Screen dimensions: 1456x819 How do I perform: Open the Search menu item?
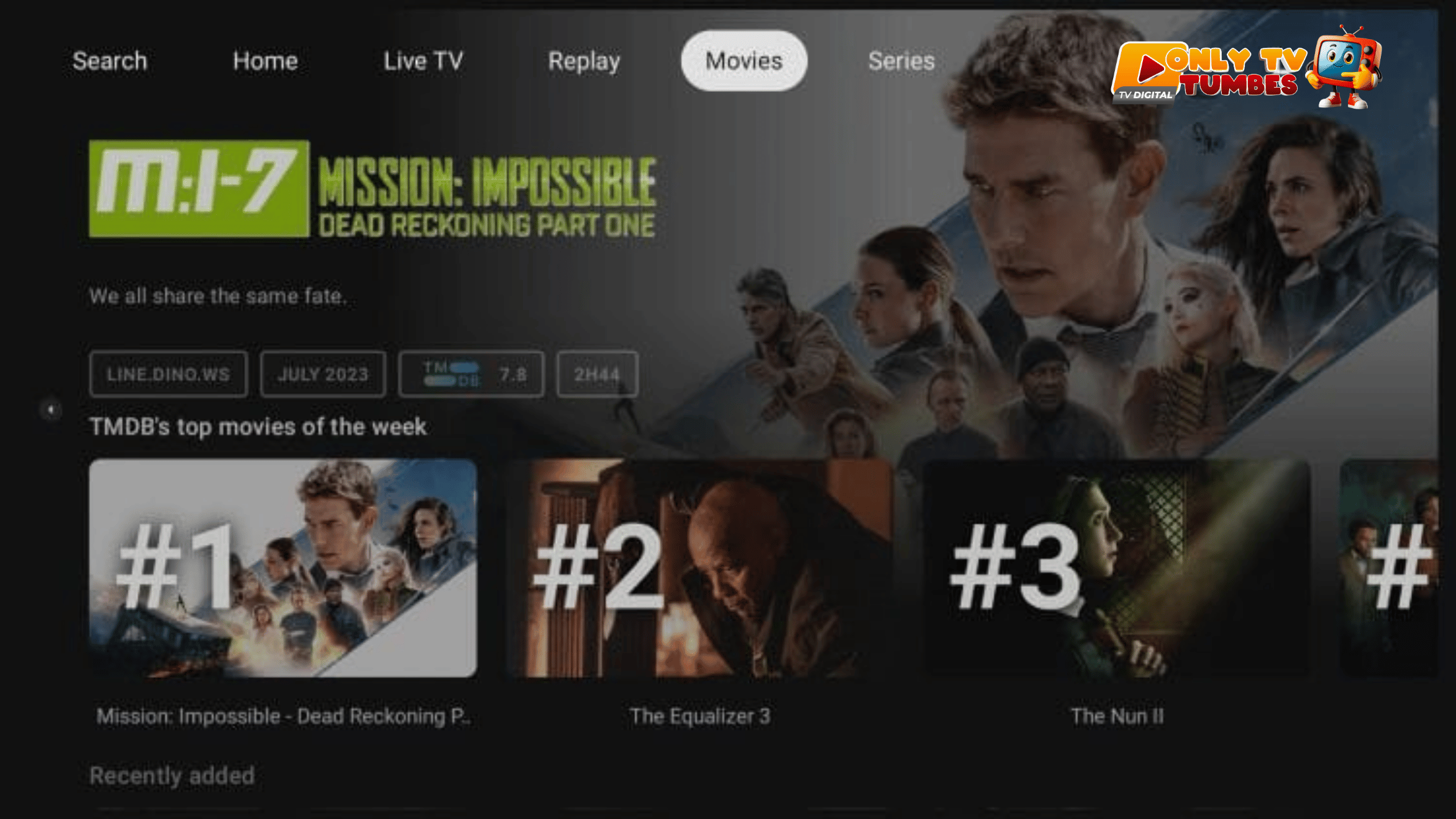(x=109, y=61)
